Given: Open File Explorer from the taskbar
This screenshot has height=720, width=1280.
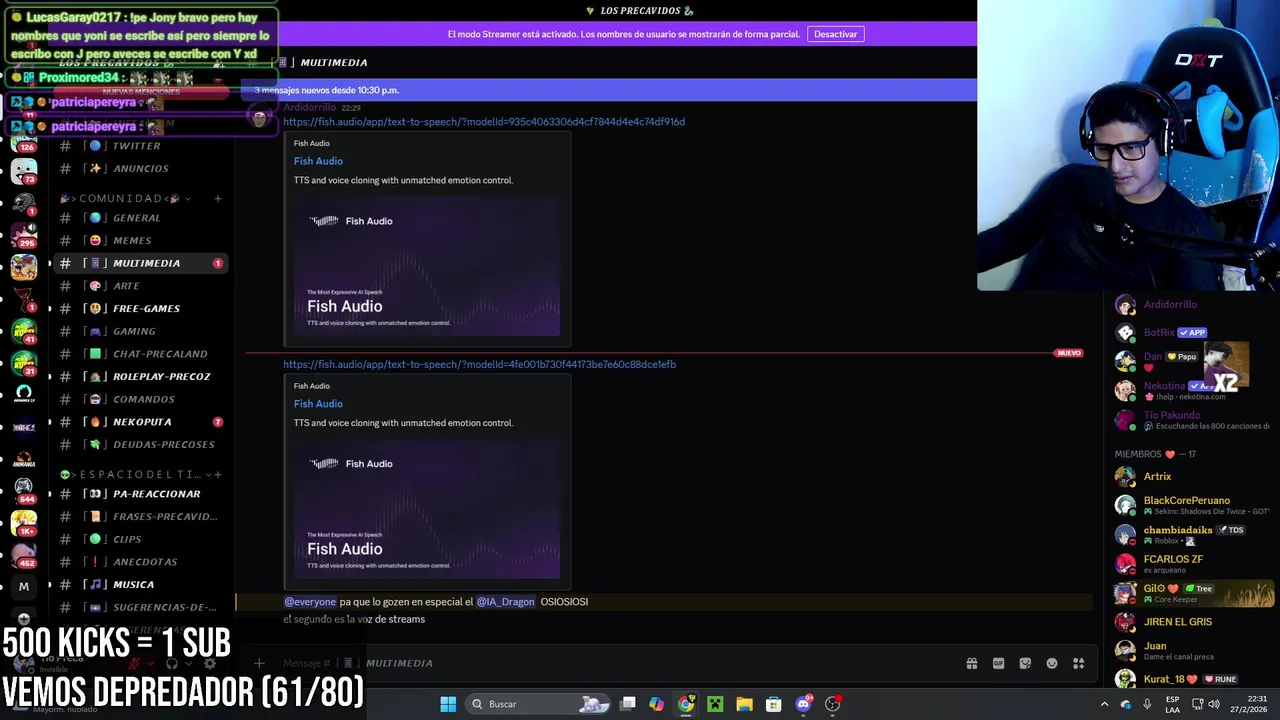Looking at the screenshot, I should coord(744,704).
